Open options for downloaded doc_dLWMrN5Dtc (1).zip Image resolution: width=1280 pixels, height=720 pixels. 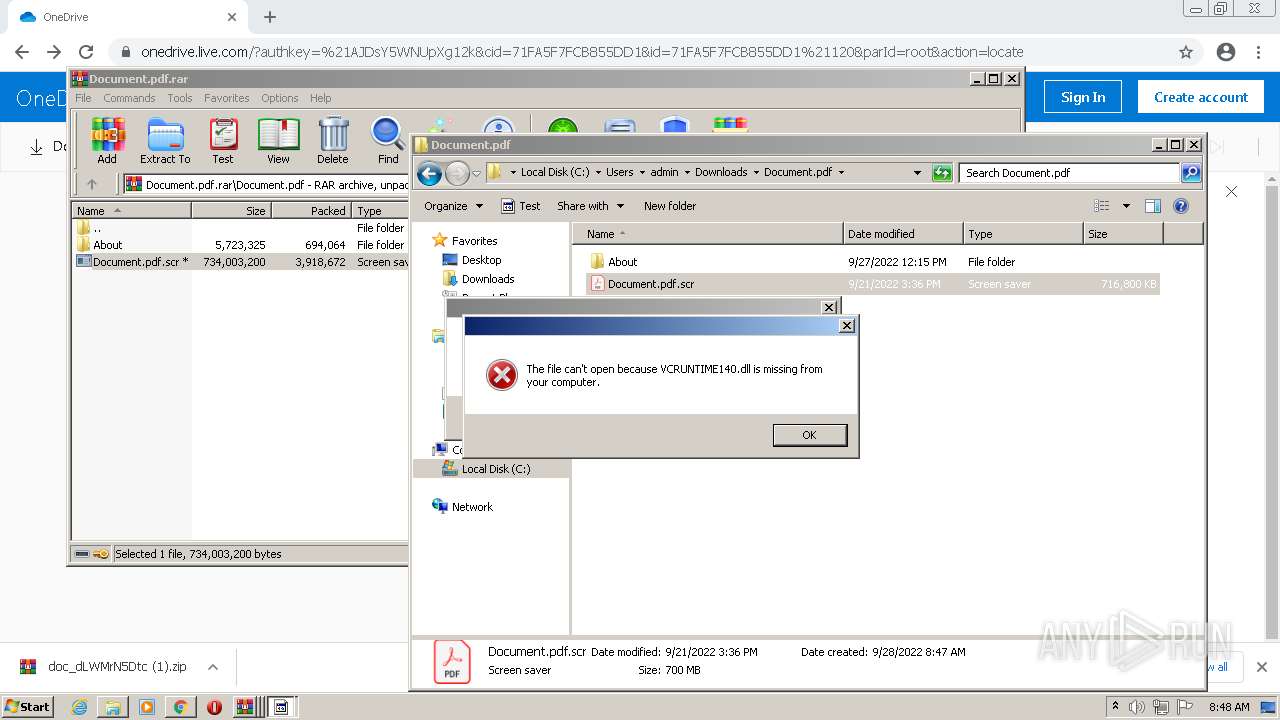pos(212,667)
